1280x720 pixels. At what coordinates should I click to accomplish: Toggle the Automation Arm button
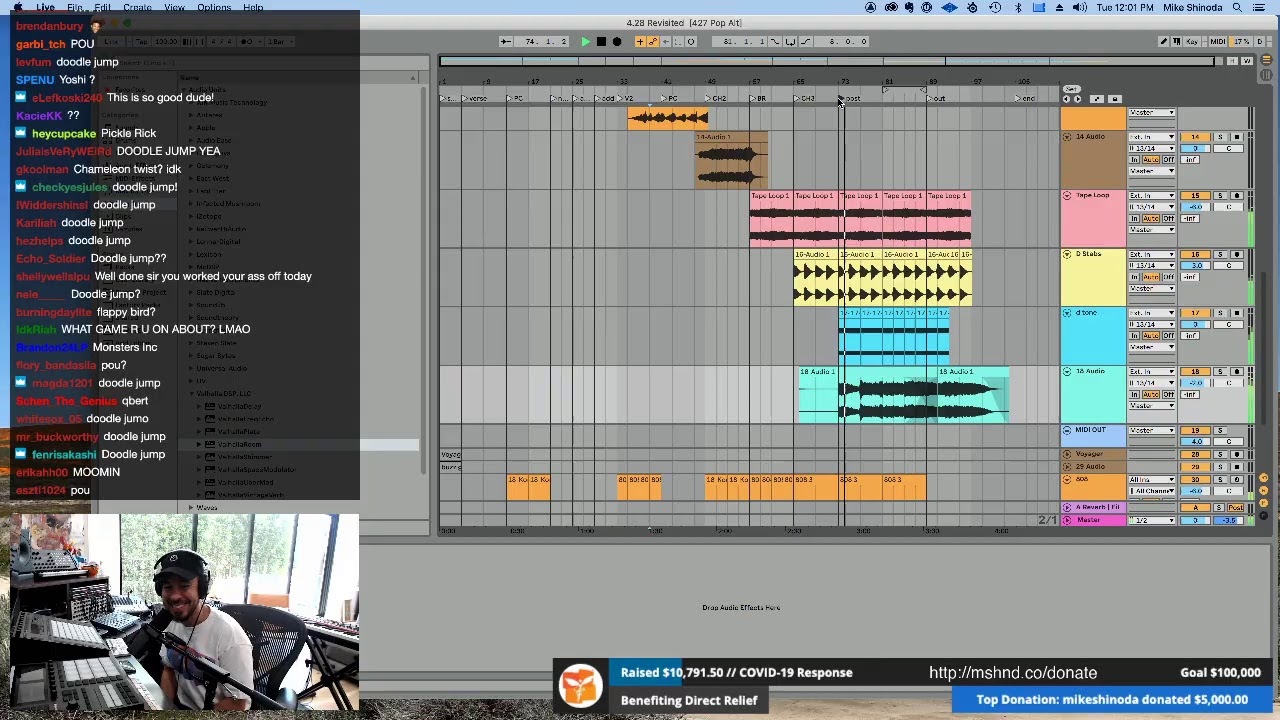pyautogui.click(x=653, y=41)
